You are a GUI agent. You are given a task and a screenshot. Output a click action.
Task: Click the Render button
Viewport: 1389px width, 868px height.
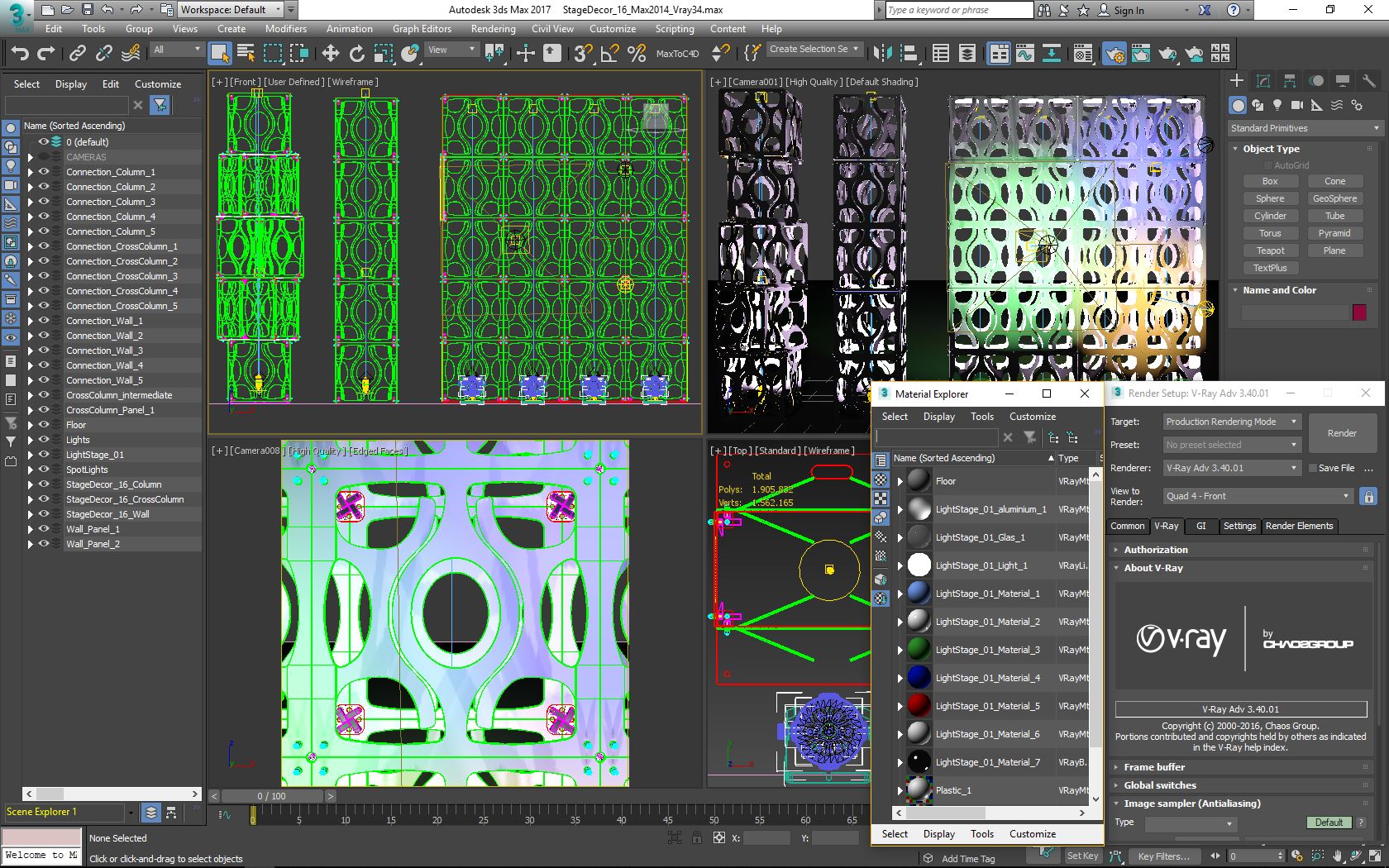coord(1341,433)
